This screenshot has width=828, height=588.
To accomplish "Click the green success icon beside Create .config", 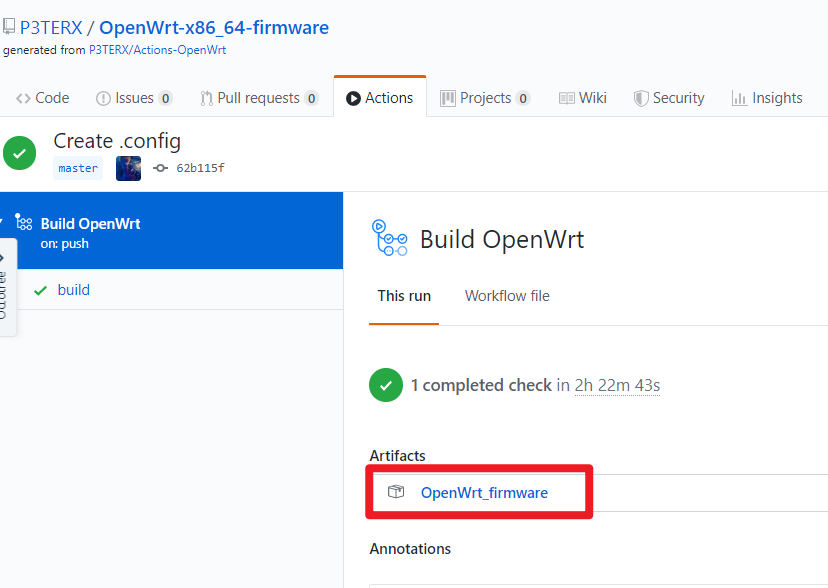I will point(20,153).
